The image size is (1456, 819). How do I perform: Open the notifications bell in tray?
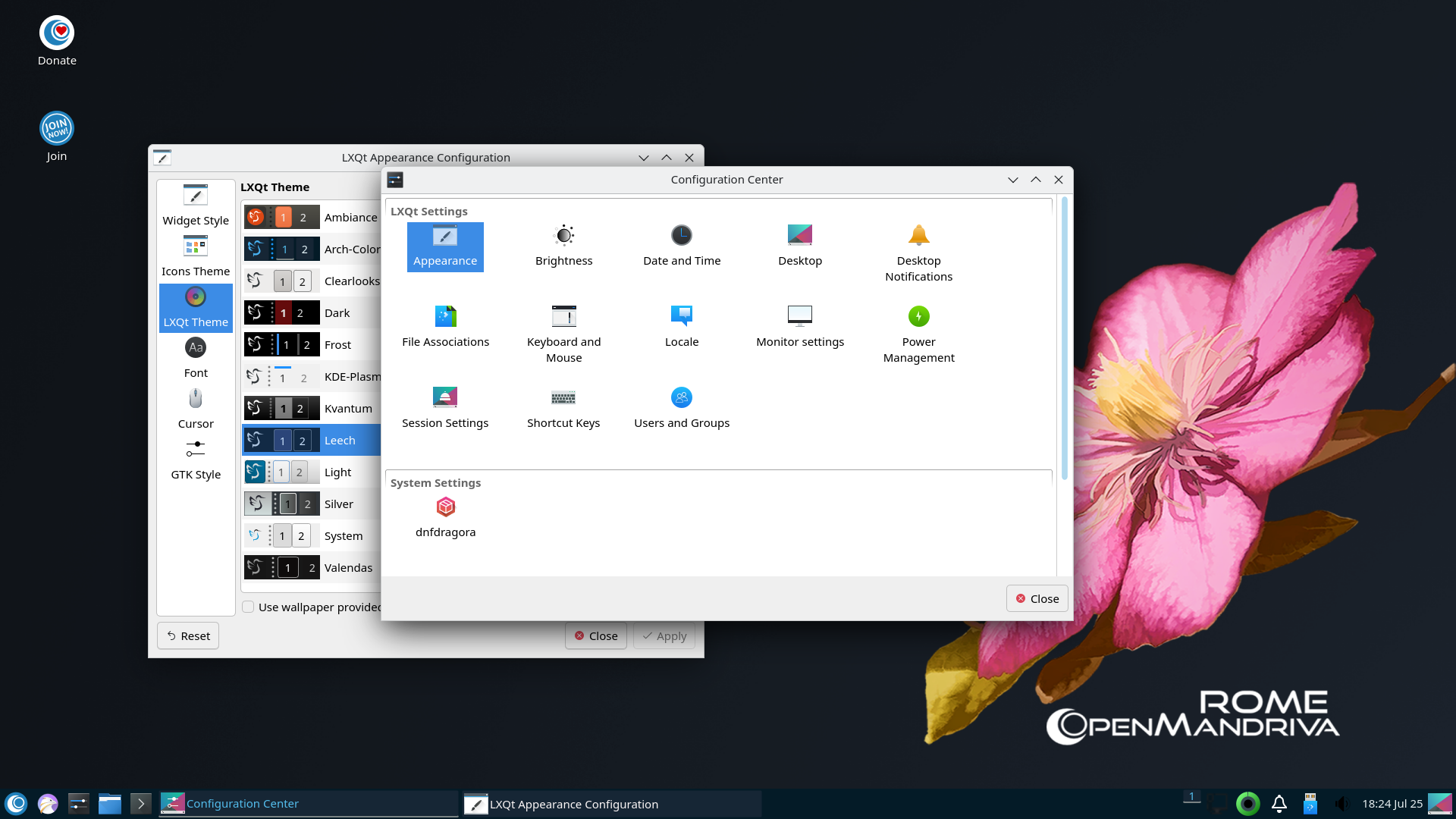pyautogui.click(x=1279, y=804)
